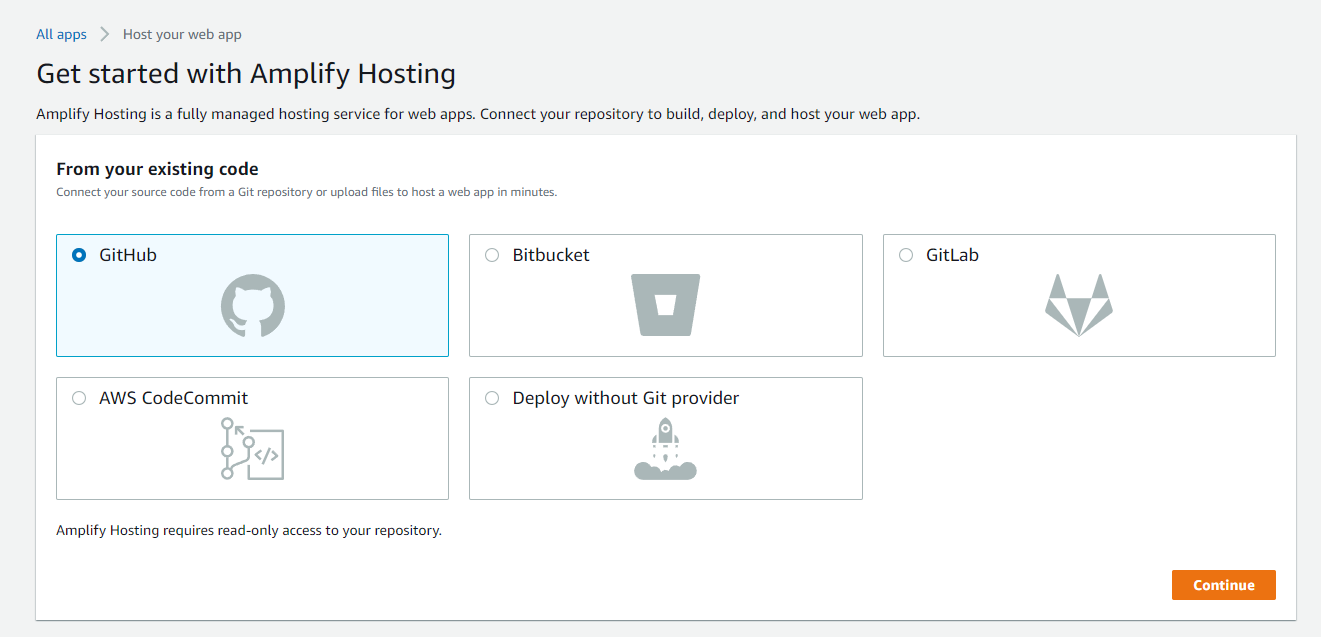Click the GitHub Octocat logo icon
This screenshot has height=637, width=1321.
tap(252, 305)
